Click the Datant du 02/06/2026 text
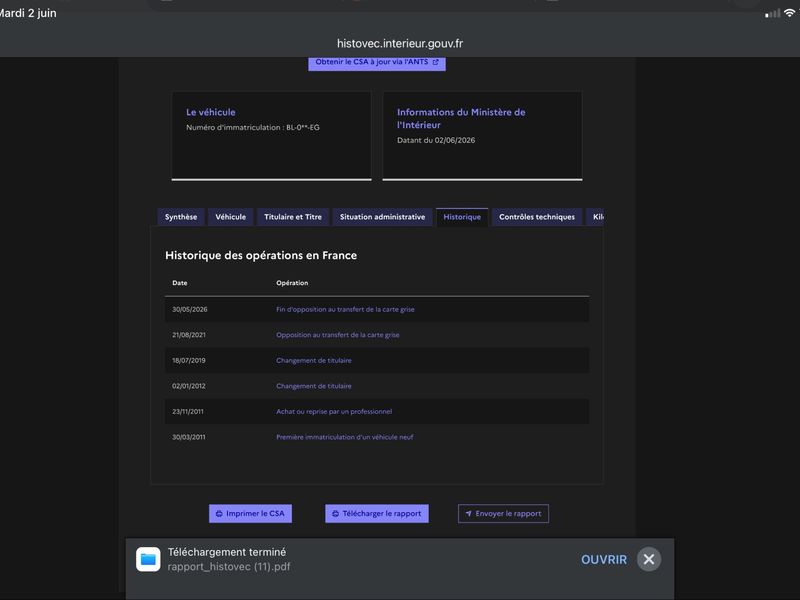800x600 pixels. point(436,140)
